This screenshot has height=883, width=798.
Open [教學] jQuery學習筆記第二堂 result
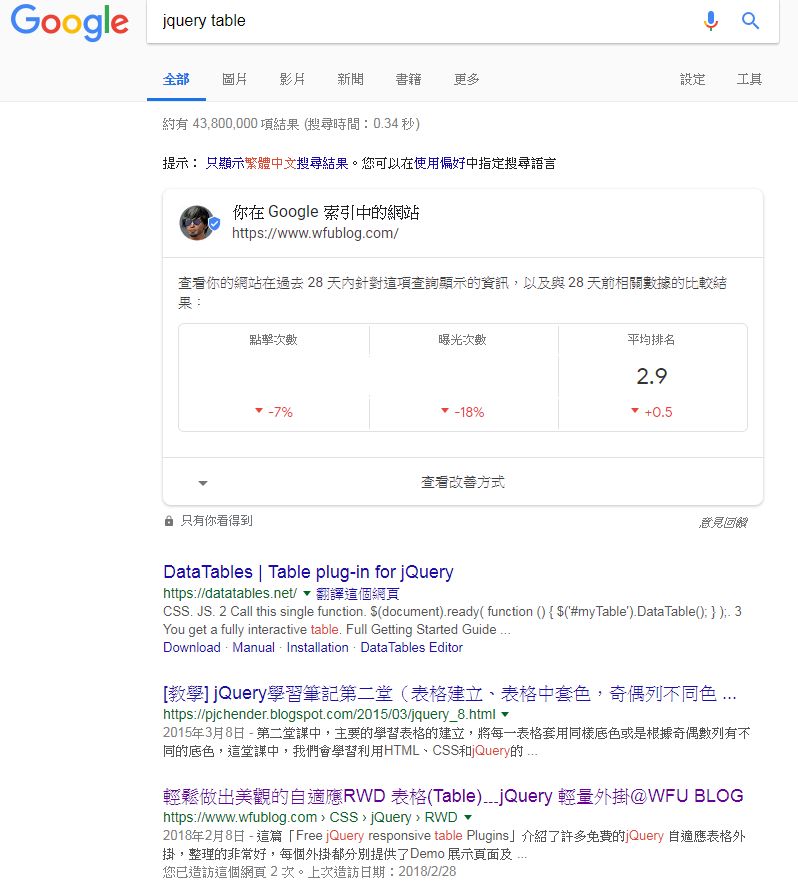pyautogui.click(x=449, y=693)
